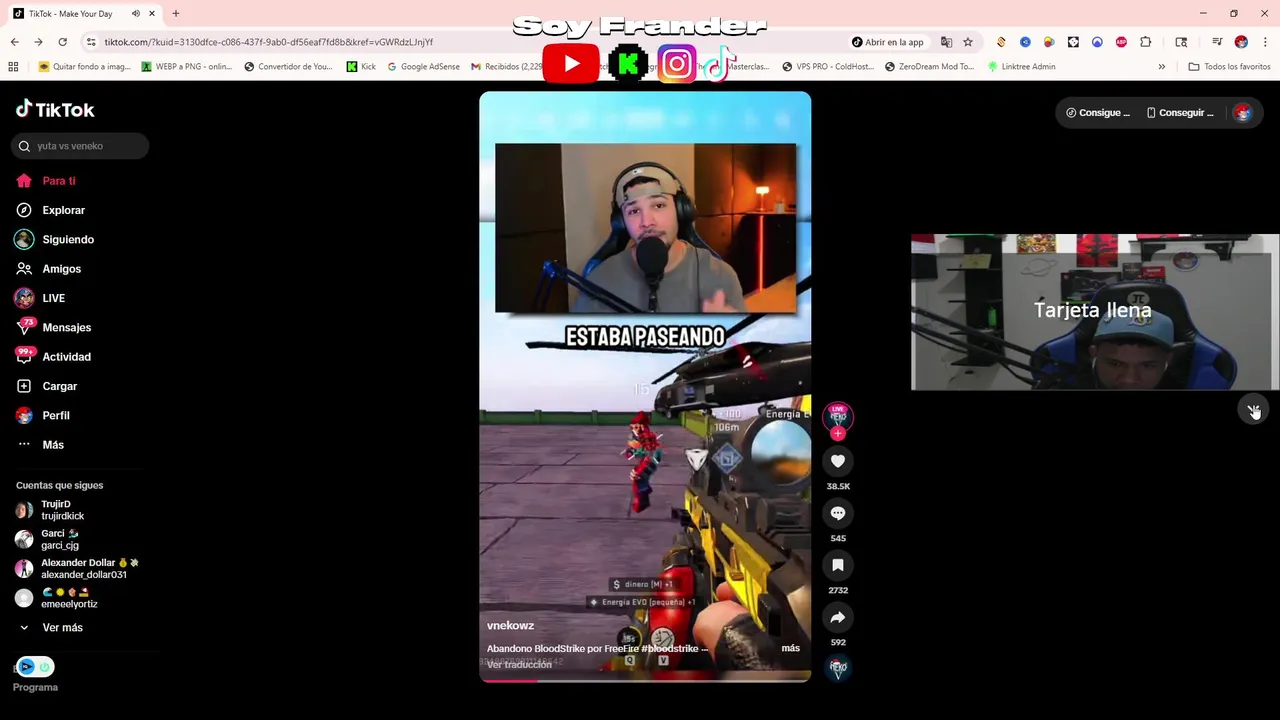
Task: Open the Chrome apps grid icon
Action: (x=13, y=67)
